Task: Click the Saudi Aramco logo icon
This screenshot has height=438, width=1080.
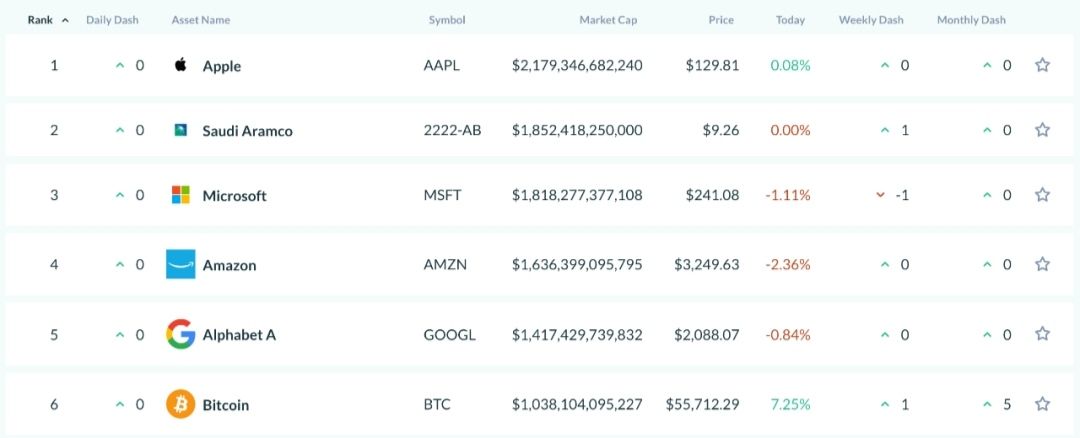Action: tap(181, 130)
